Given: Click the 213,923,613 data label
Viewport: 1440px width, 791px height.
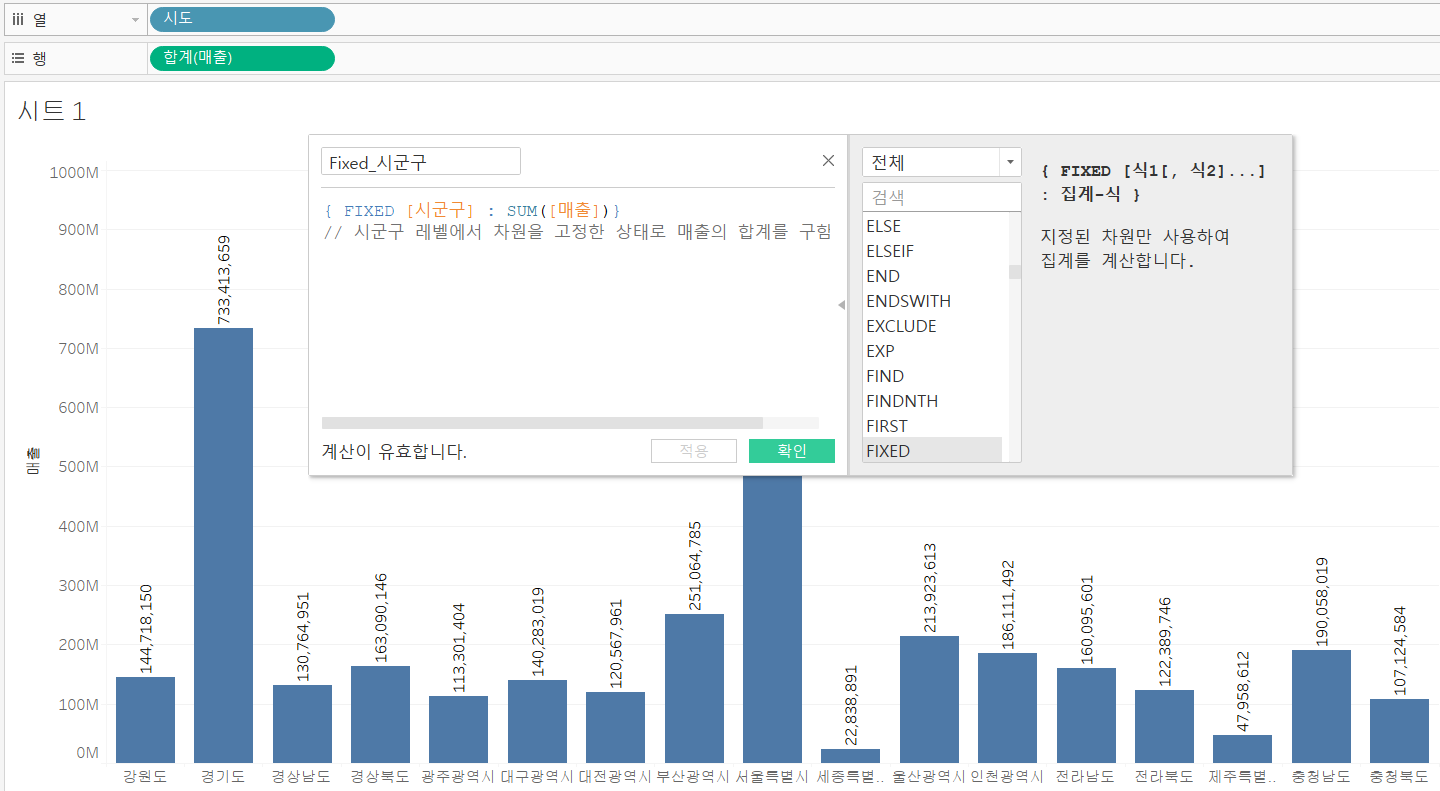Looking at the screenshot, I should (x=929, y=587).
